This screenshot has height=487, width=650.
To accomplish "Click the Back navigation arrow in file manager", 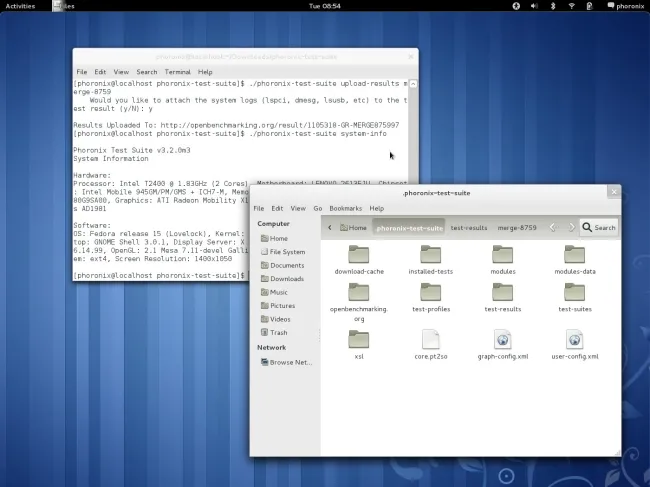I will (x=552, y=228).
